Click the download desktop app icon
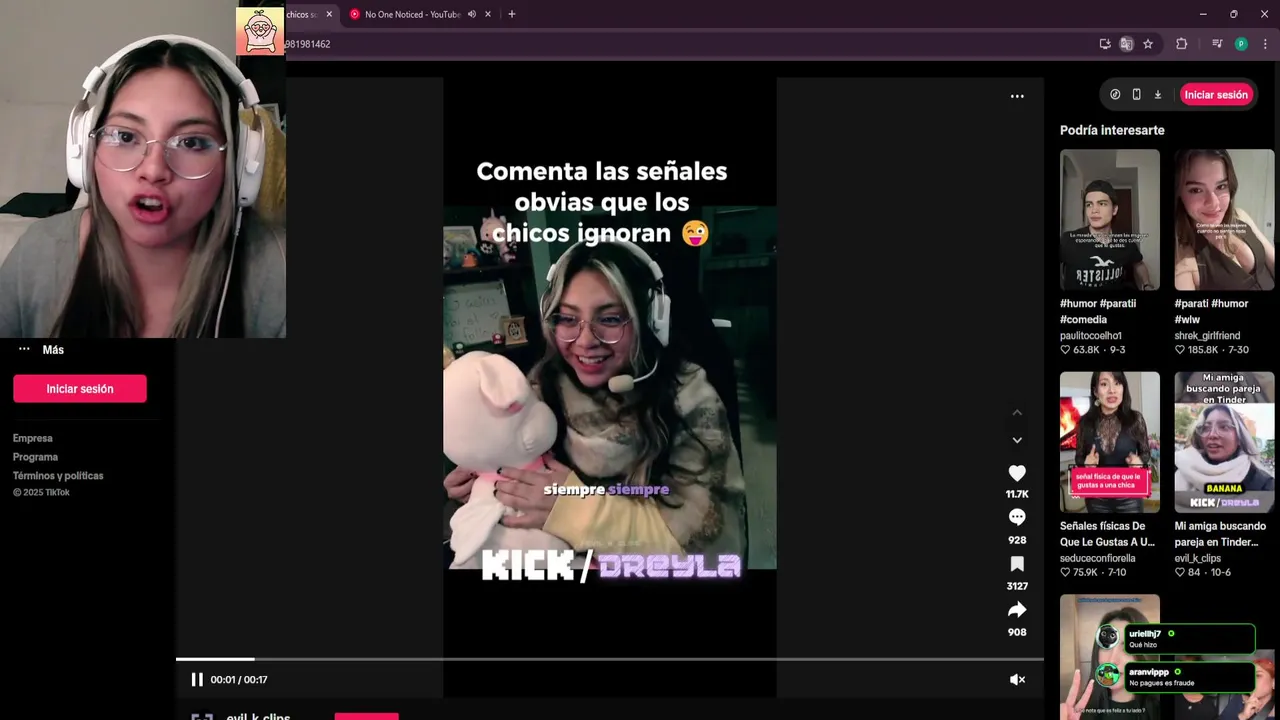 (1158, 94)
